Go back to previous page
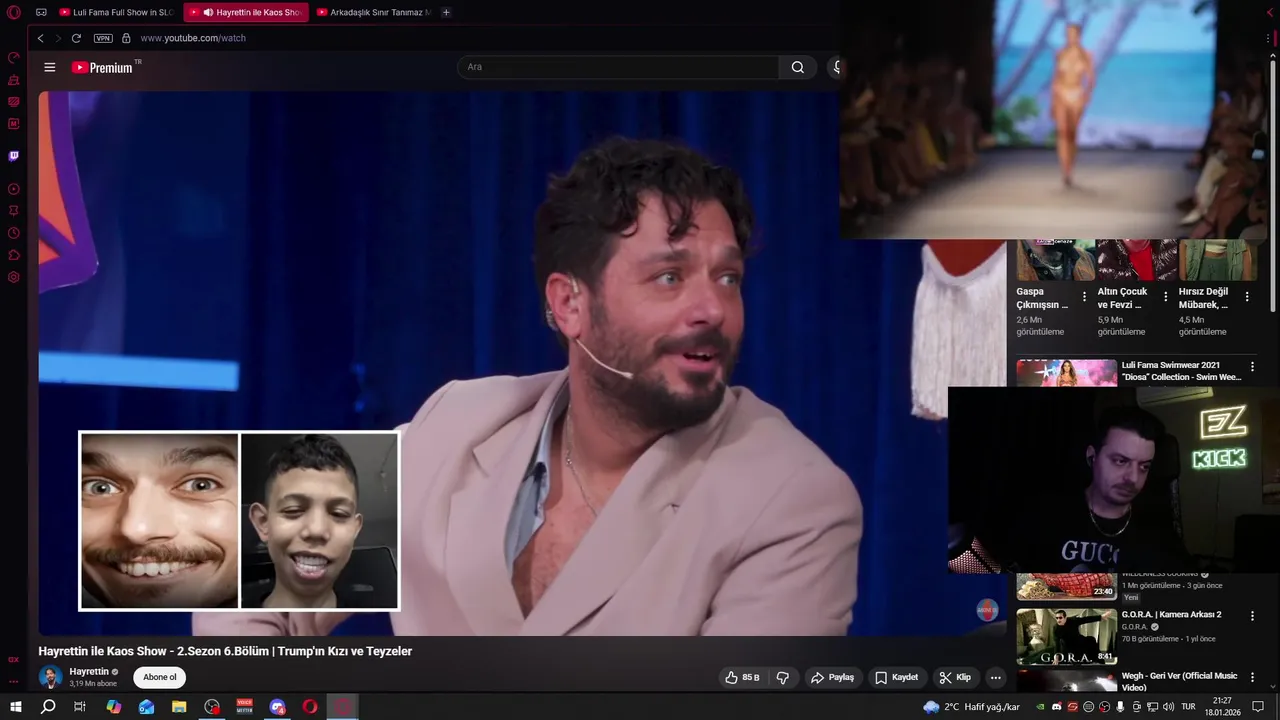 click(40, 38)
